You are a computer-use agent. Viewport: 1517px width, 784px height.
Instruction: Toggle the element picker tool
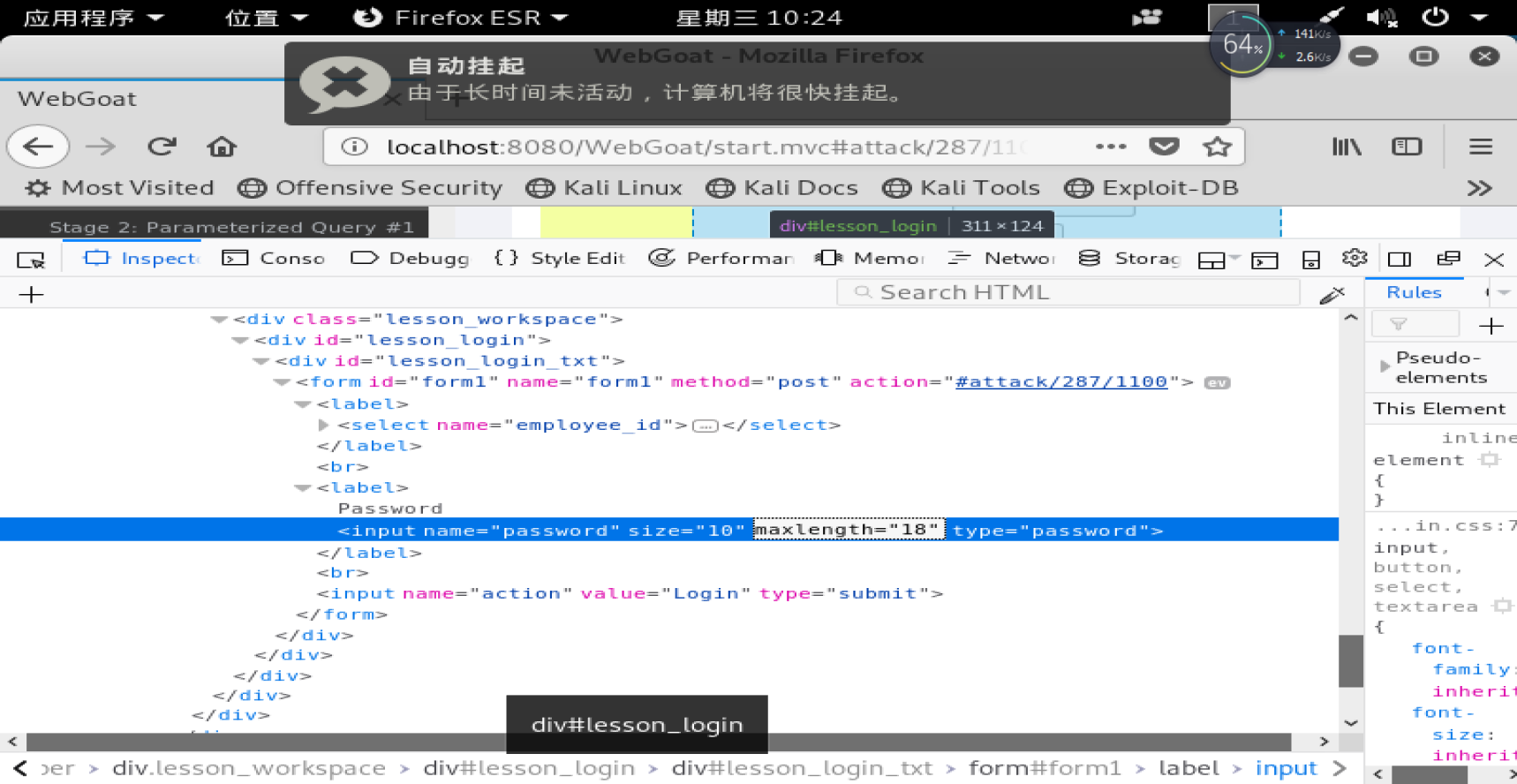point(31,259)
